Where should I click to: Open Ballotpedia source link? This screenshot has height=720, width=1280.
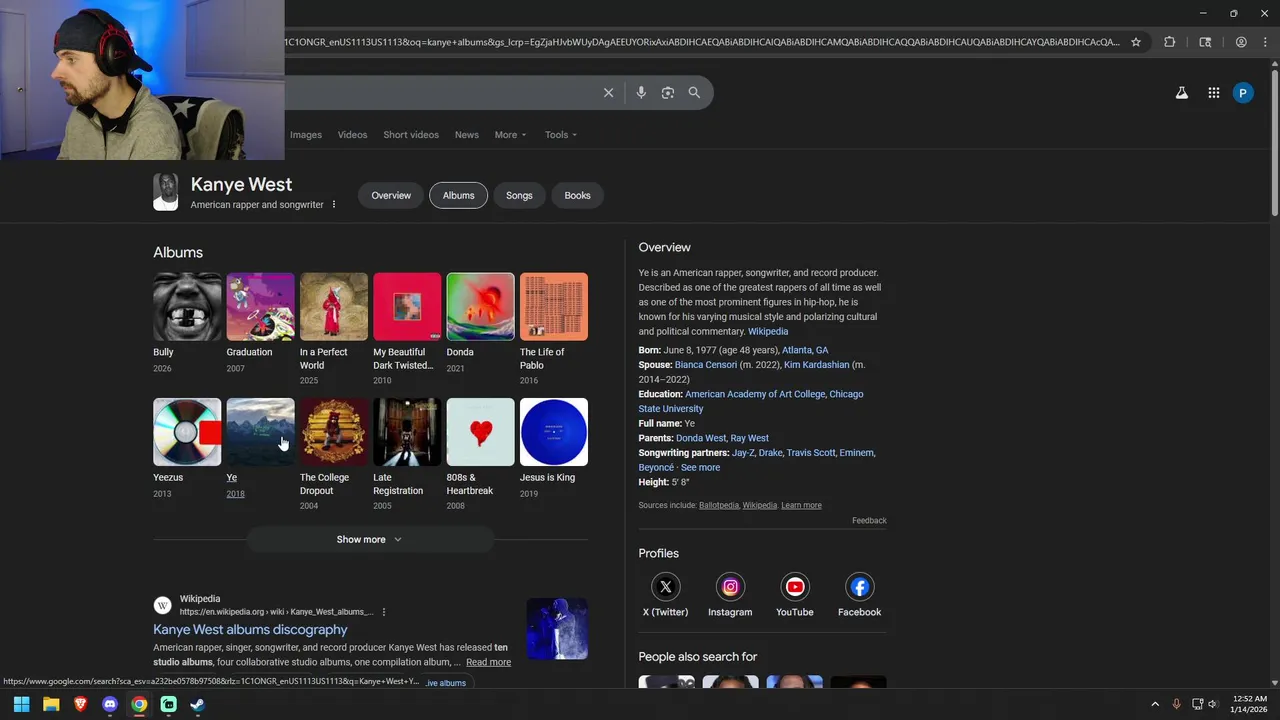719,506
